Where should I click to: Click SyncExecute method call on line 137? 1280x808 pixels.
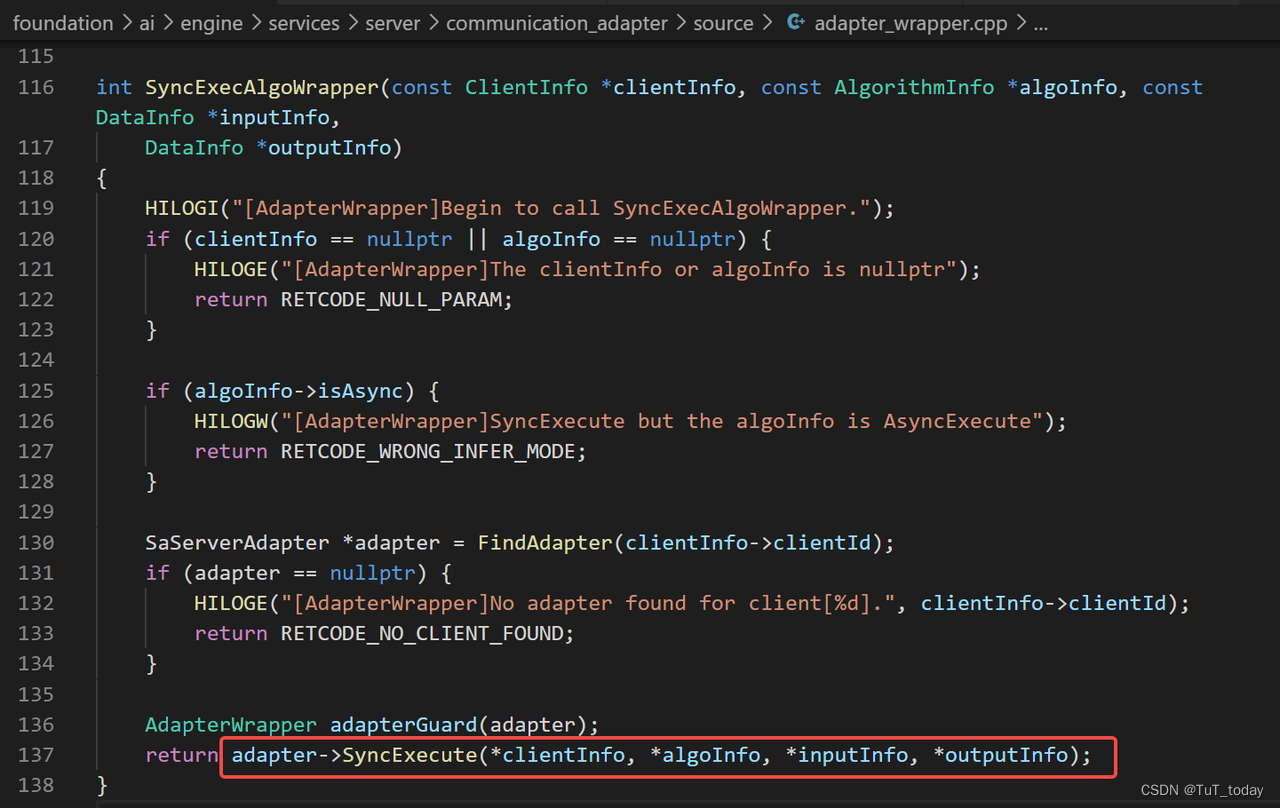pyautogui.click(x=410, y=755)
